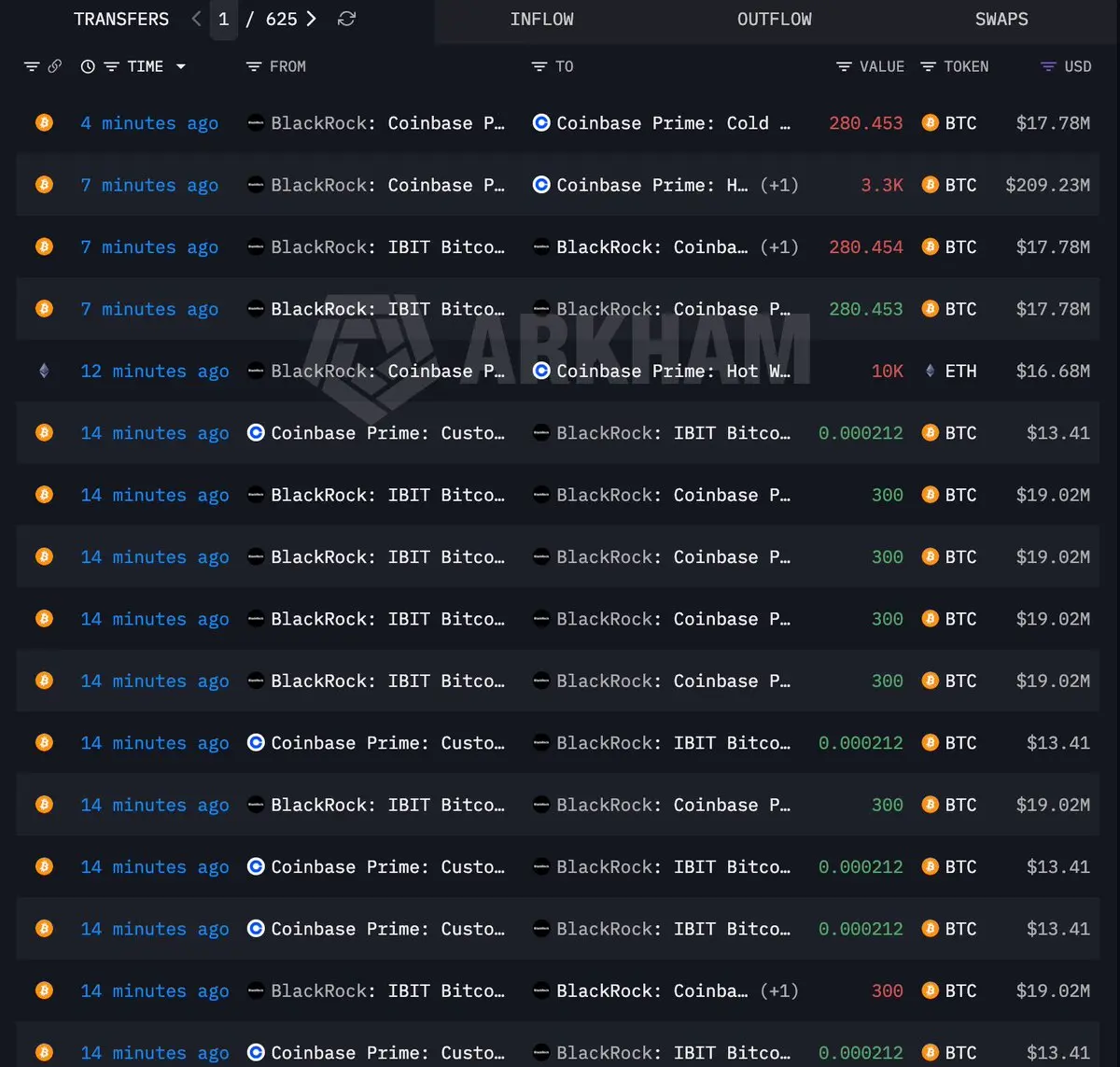Open 'Coinbase Prime: Hot W…' recipient entity
This screenshot has width=1120, height=1067.
(673, 372)
